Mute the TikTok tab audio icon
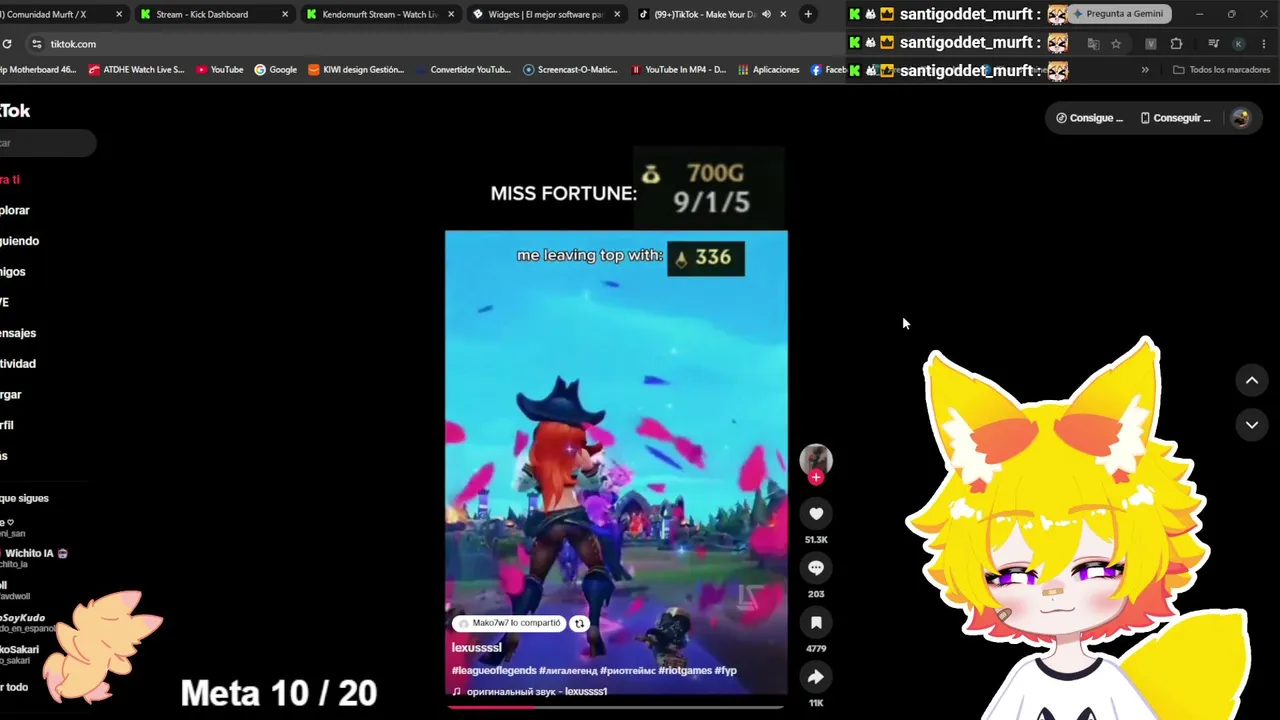Image resolution: width=1280 pixels, height=720 pixels. (x=766, y=14)
